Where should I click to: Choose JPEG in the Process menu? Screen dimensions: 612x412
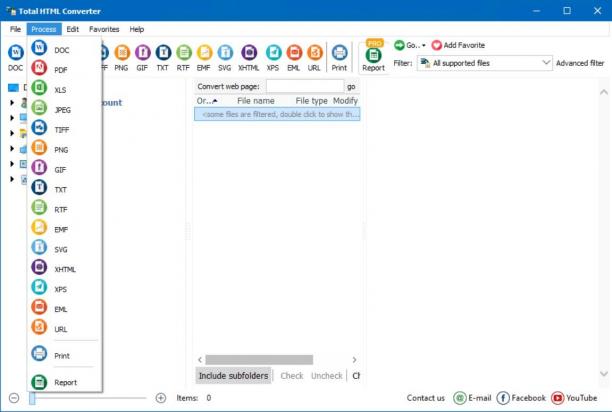tap(64, 110)
